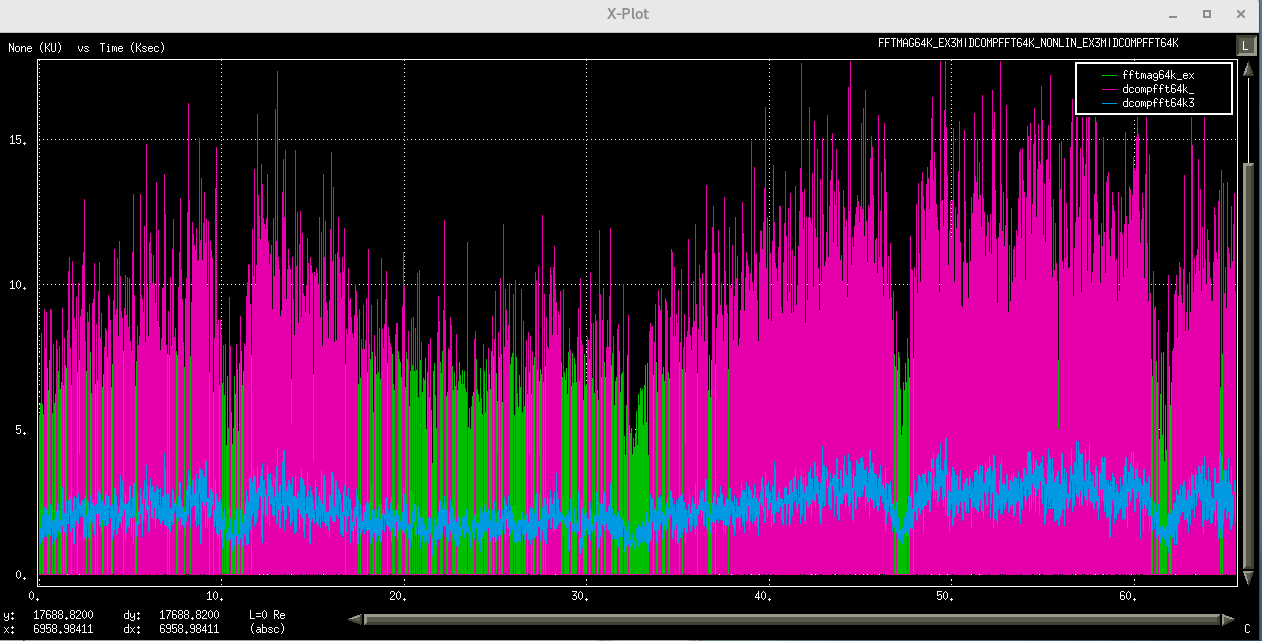Click the dx value readout 6958.98411
Screen dimensions: 1262x641
[188, 629]
